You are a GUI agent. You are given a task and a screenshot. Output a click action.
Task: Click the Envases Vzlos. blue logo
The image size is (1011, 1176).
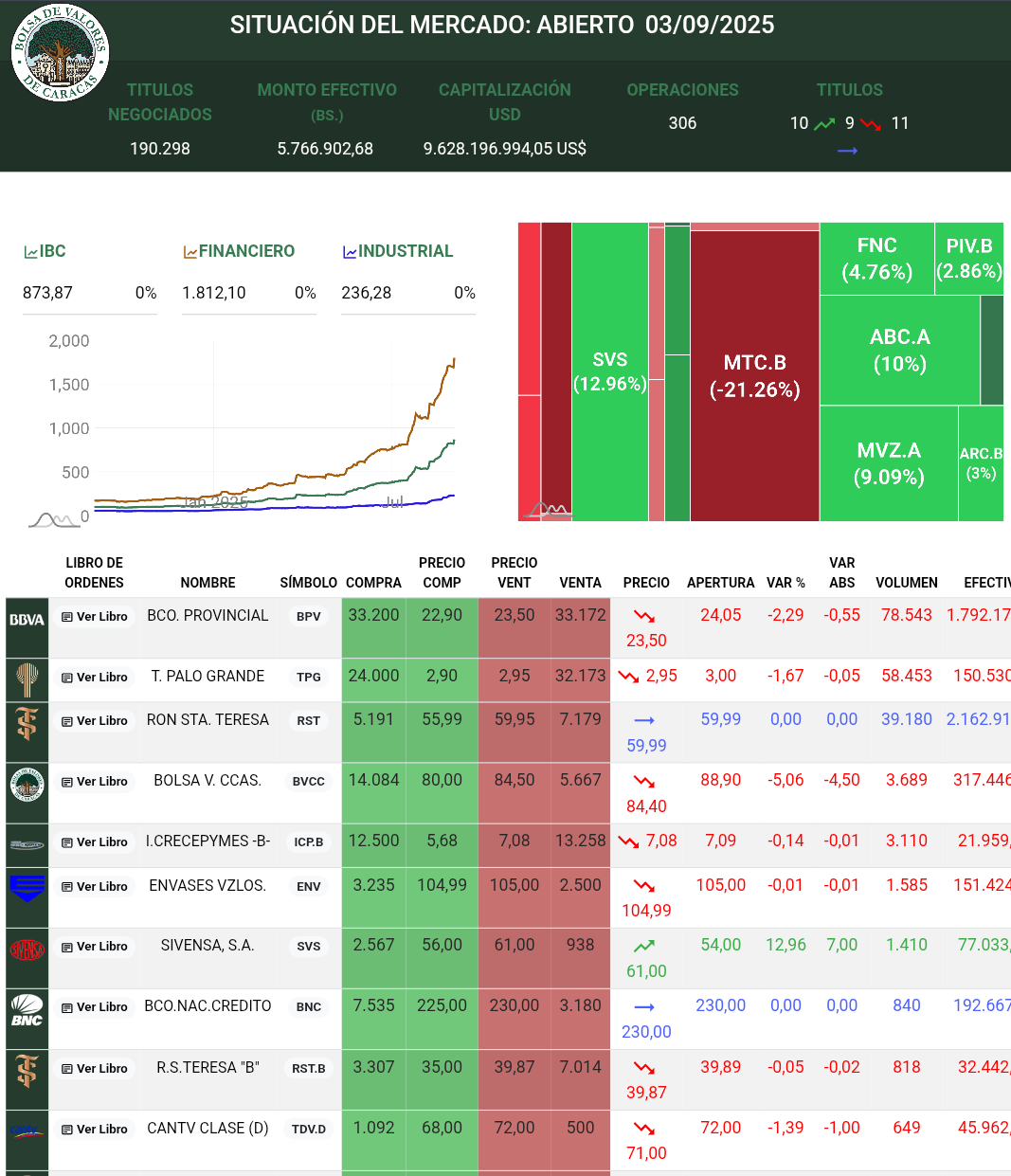tap(27, 889)
